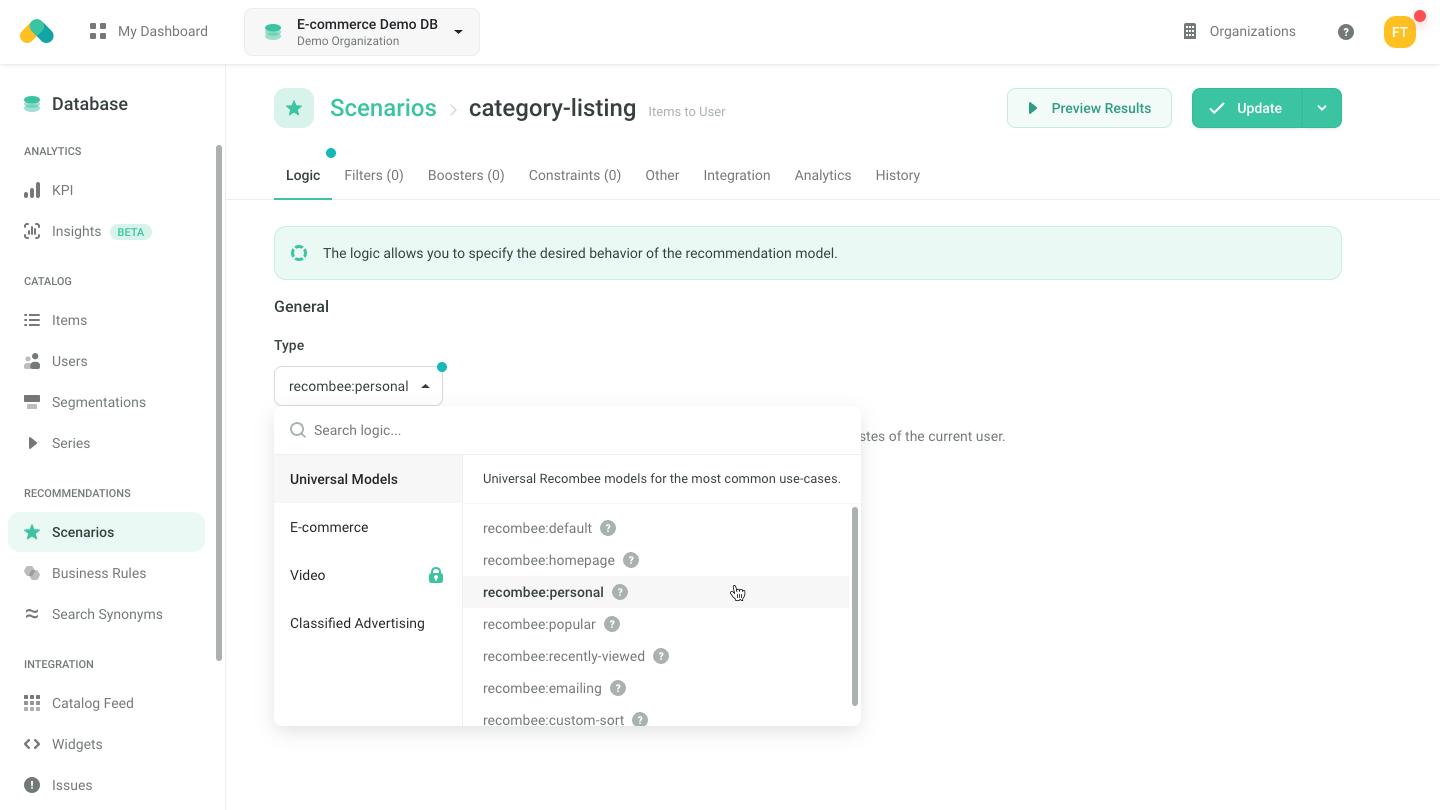Click the Series play icon

(x=32, y=443)
